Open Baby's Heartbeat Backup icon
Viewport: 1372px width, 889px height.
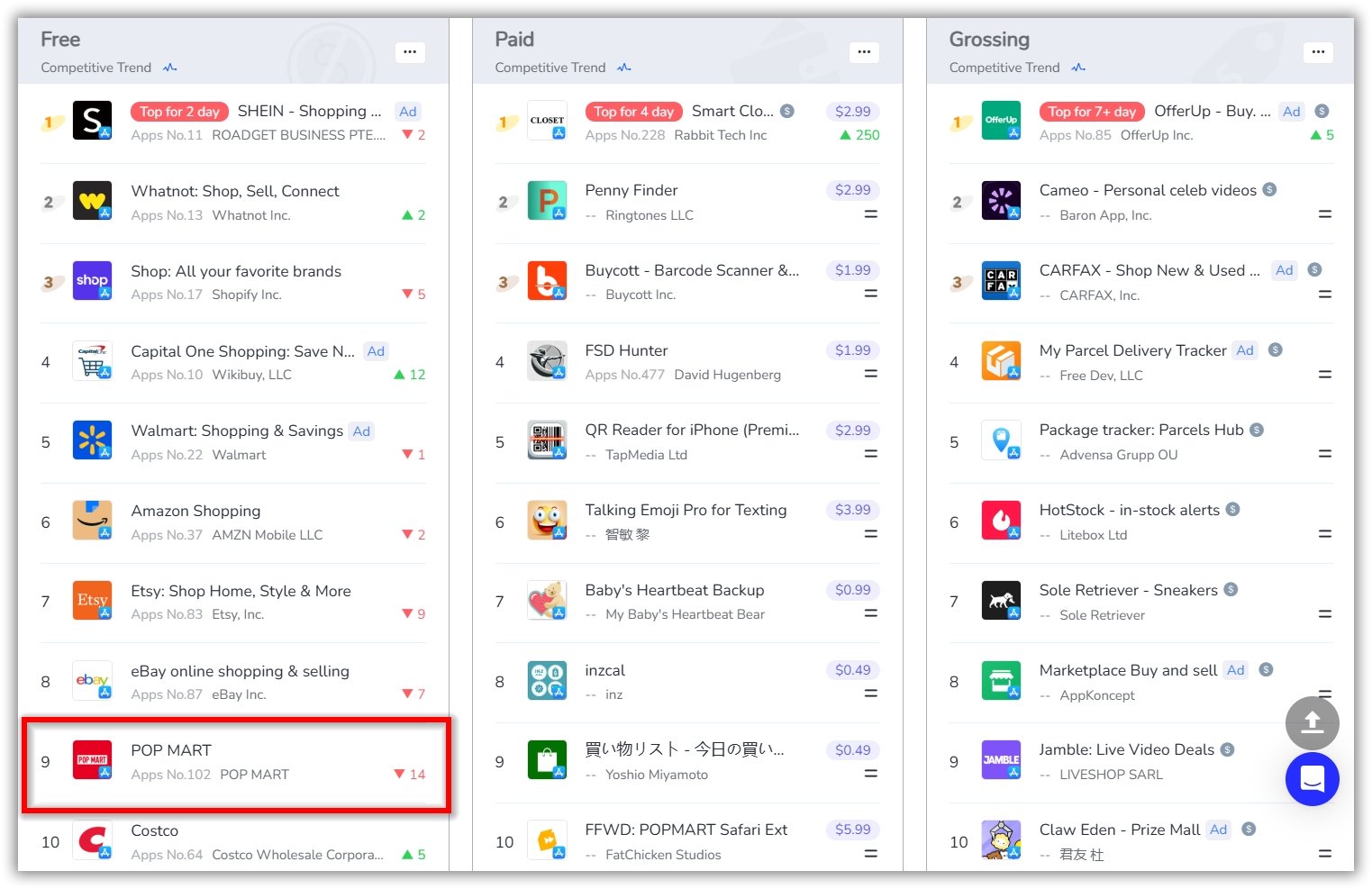tap(547, 601)
